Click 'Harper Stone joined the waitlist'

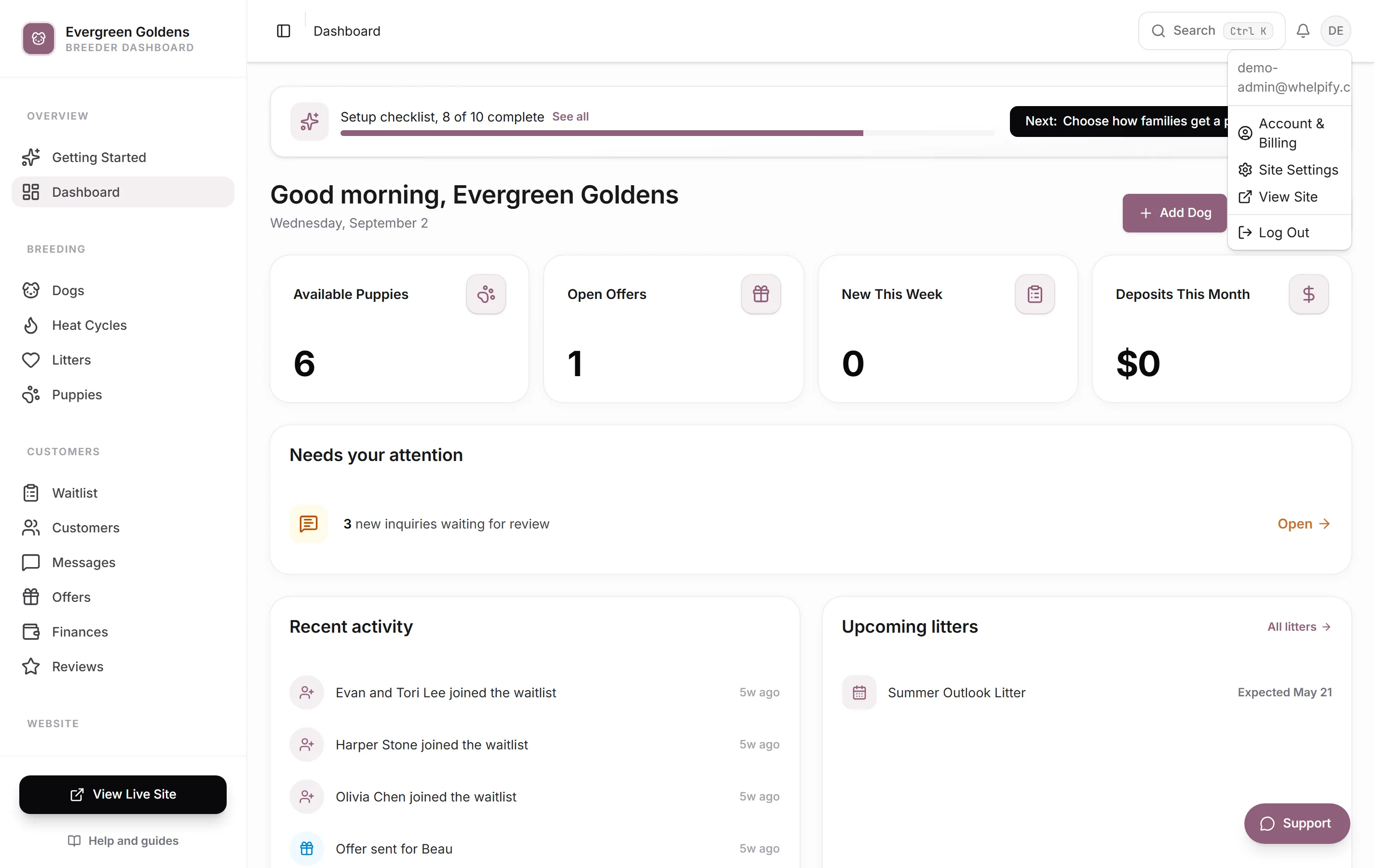point(432,745)
